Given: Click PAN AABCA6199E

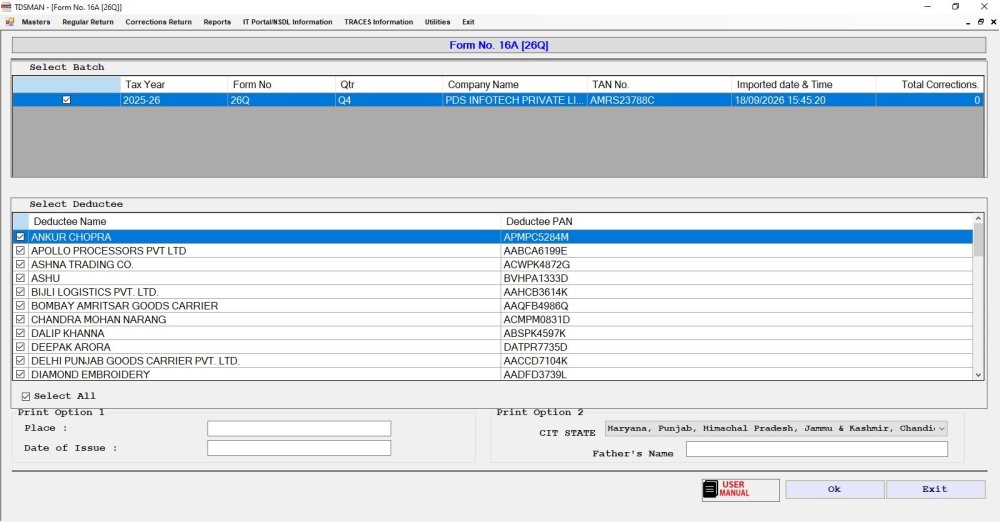Looking at the screenshot, I should (x=535, y=251).
